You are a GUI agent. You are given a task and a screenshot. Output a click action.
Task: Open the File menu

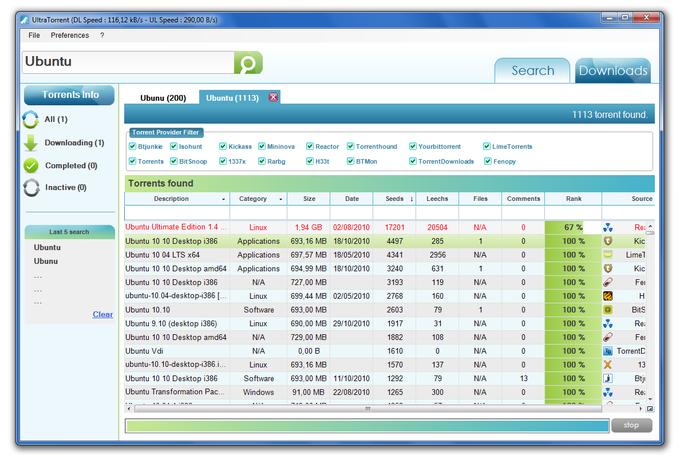34,35
